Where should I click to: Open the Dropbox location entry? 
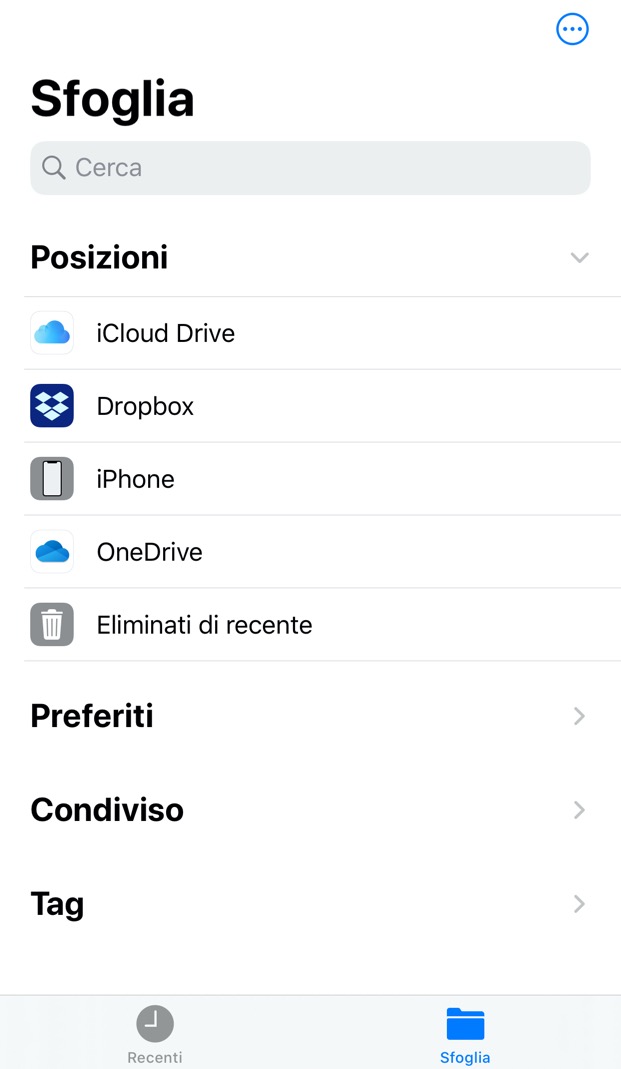[x=146, y=406]
